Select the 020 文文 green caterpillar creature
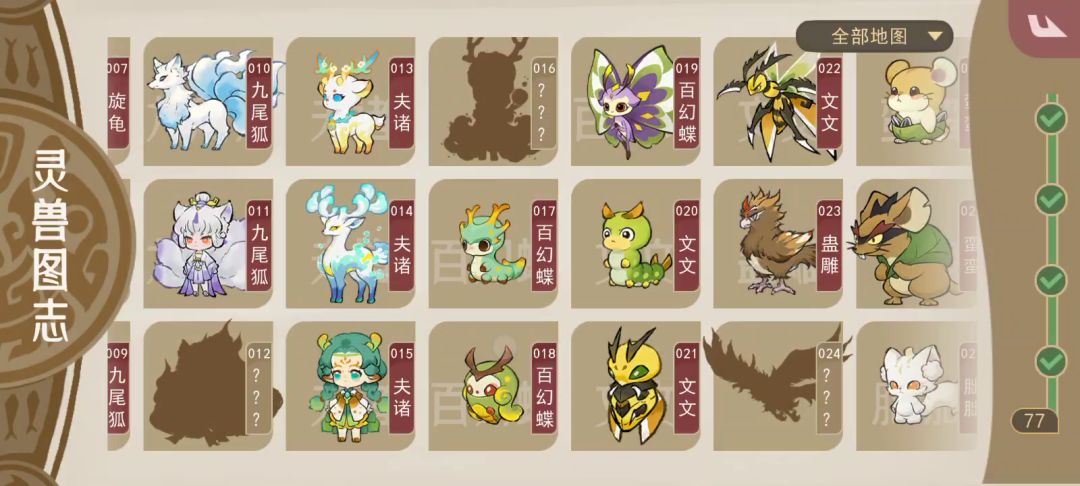Screen dimensions: 1080x486 tap(636, 244)
